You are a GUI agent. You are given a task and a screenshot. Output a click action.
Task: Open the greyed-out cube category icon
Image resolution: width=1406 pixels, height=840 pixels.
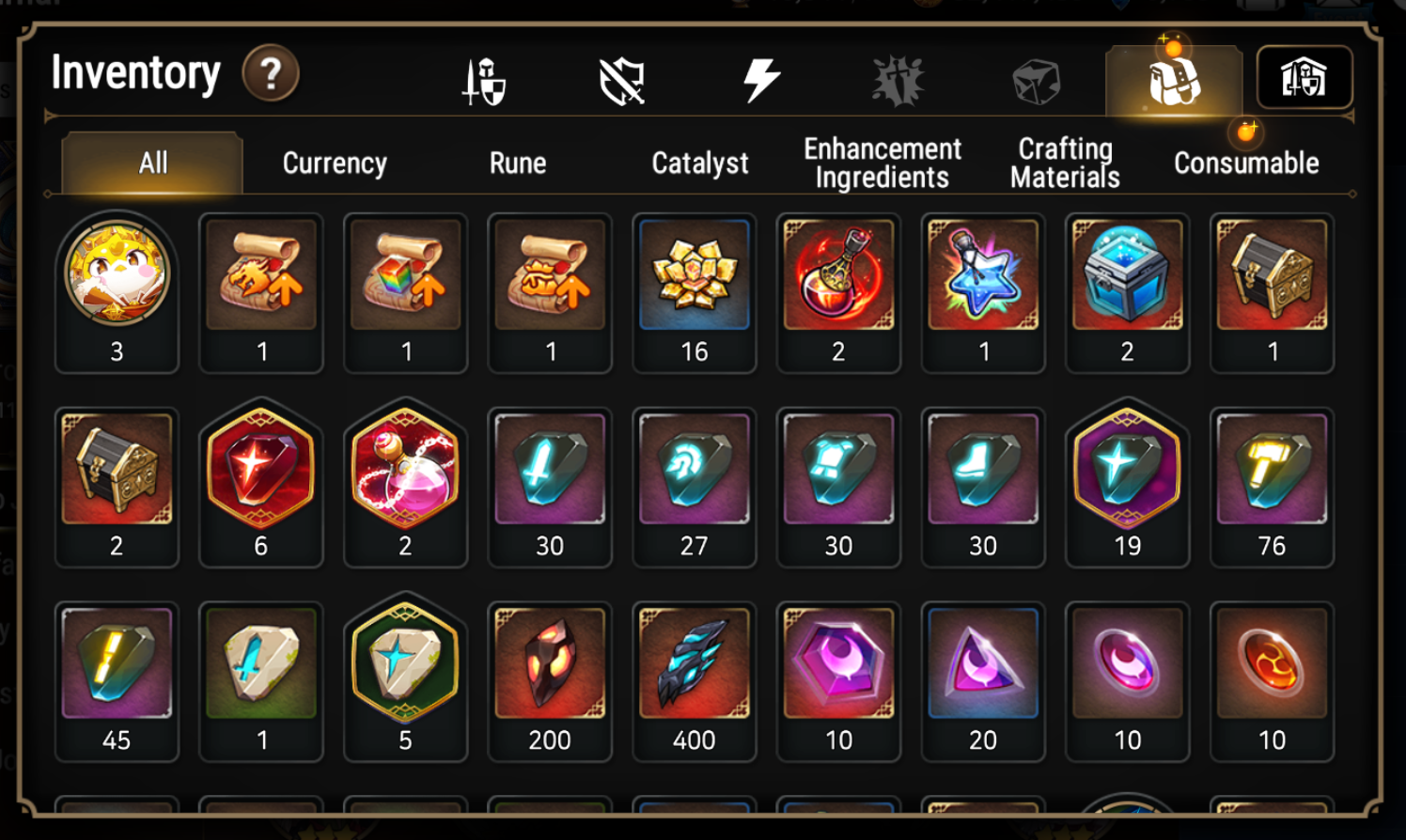(x=1036, y=82)
